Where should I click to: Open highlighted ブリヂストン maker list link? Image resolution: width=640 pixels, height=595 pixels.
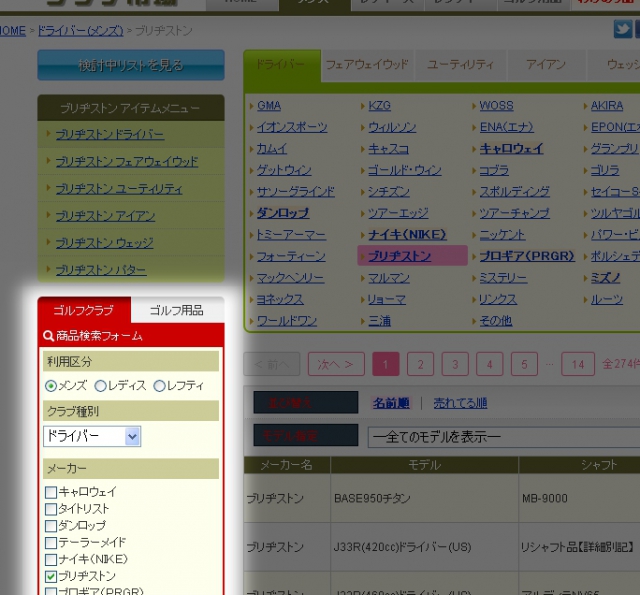coord(400,256)
